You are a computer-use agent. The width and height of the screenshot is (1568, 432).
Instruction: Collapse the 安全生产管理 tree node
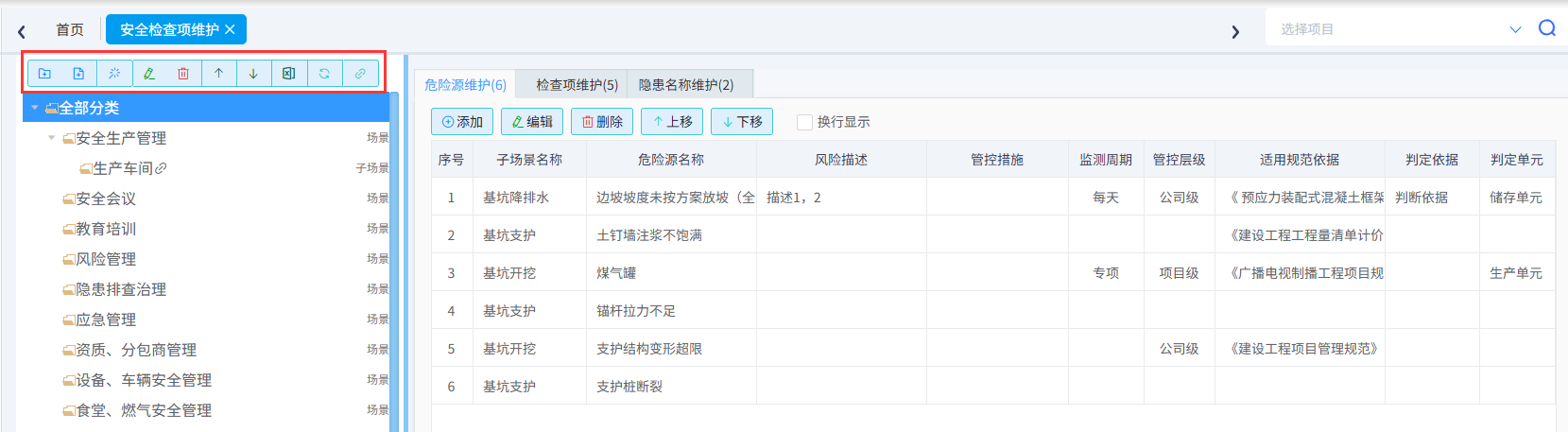point(52,138)
